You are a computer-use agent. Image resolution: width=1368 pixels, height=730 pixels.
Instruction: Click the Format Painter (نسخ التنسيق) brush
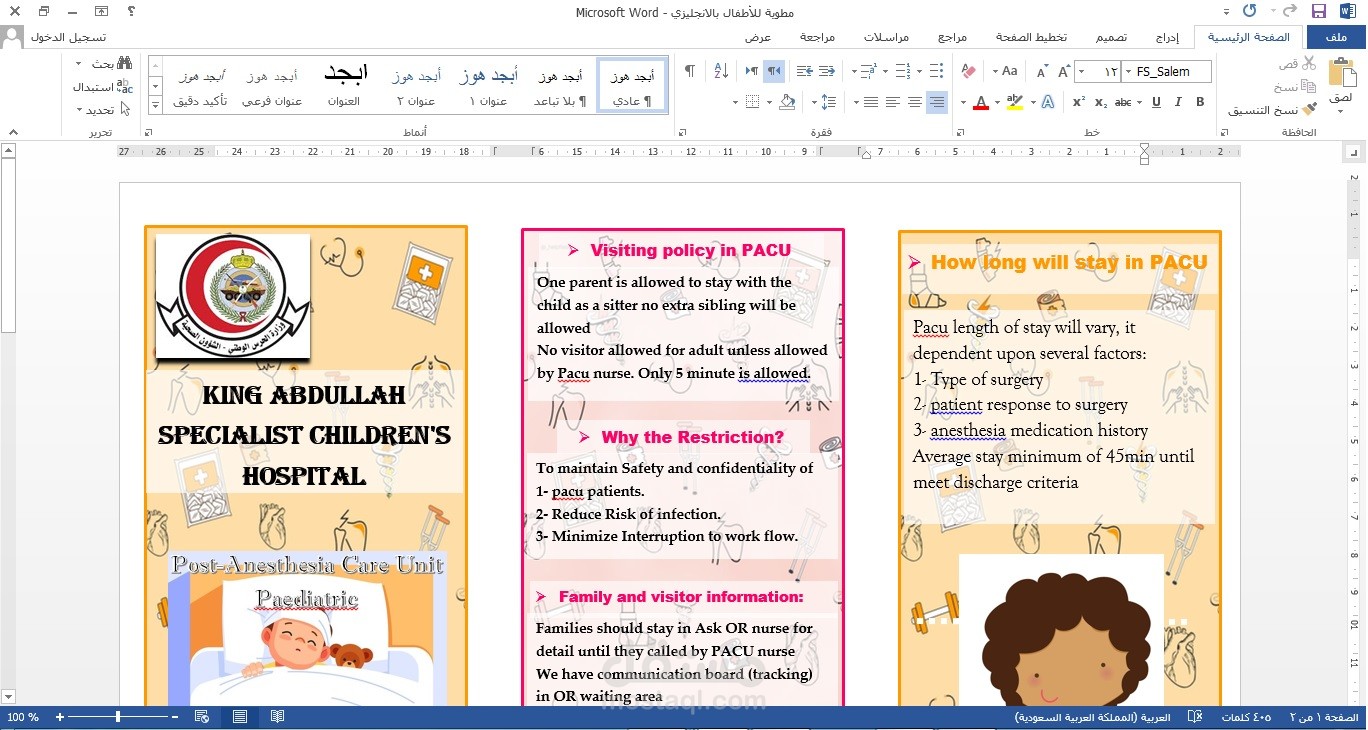(x=1272, y=109)
